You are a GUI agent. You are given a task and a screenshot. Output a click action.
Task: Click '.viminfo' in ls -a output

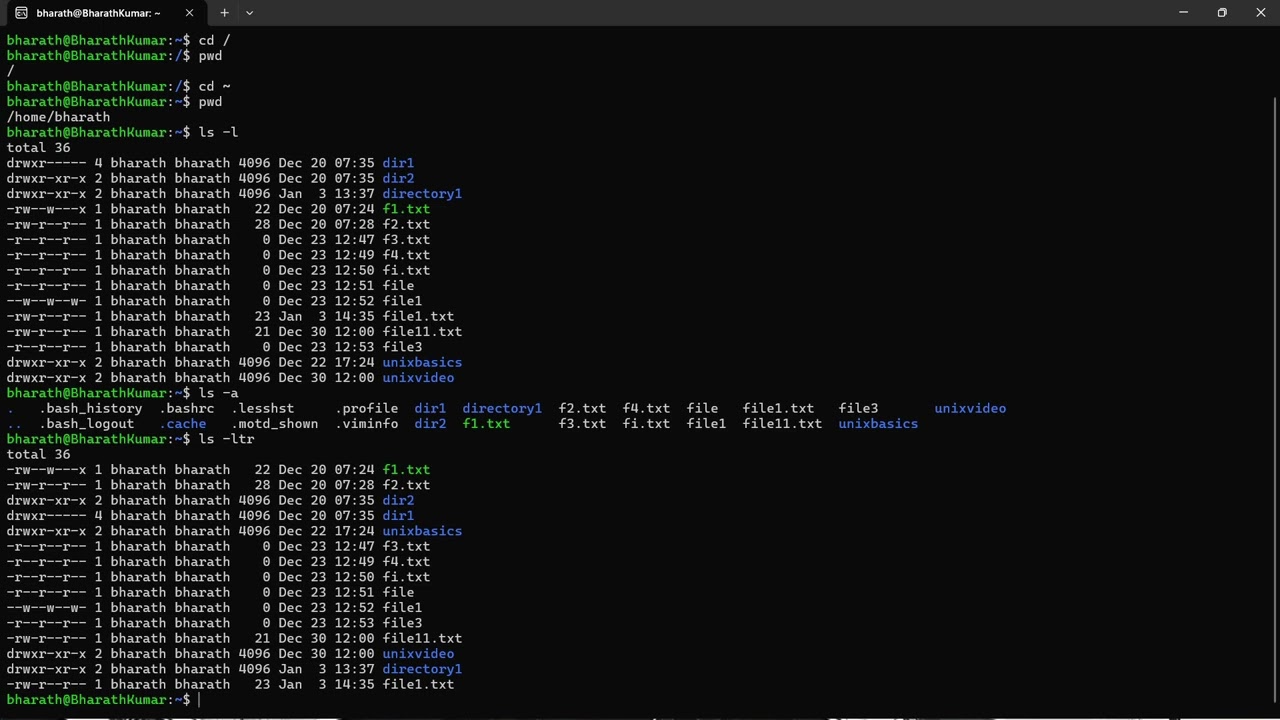pos(366,424)
